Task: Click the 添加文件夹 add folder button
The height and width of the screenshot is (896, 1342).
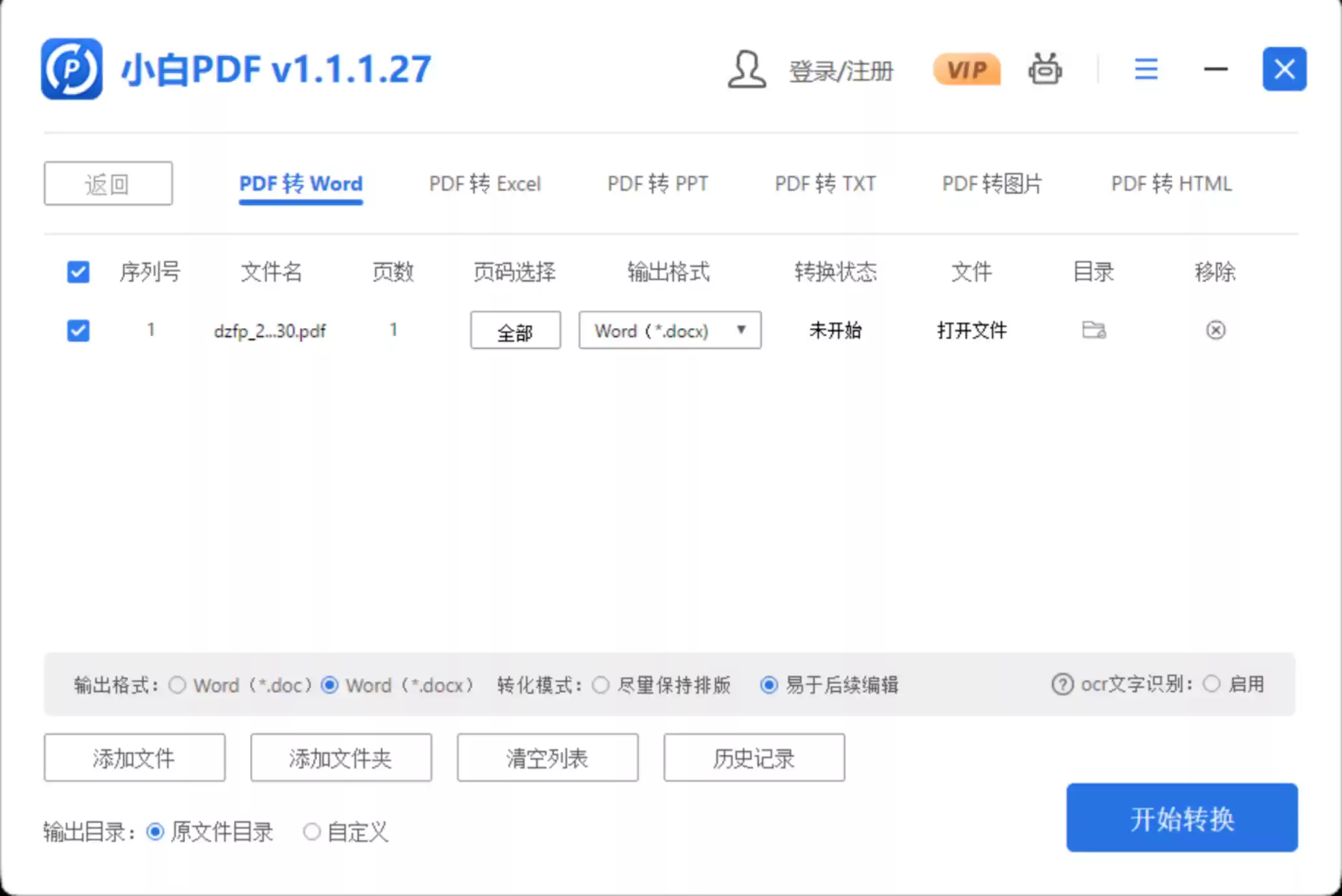Action: [x=341, y=757]
